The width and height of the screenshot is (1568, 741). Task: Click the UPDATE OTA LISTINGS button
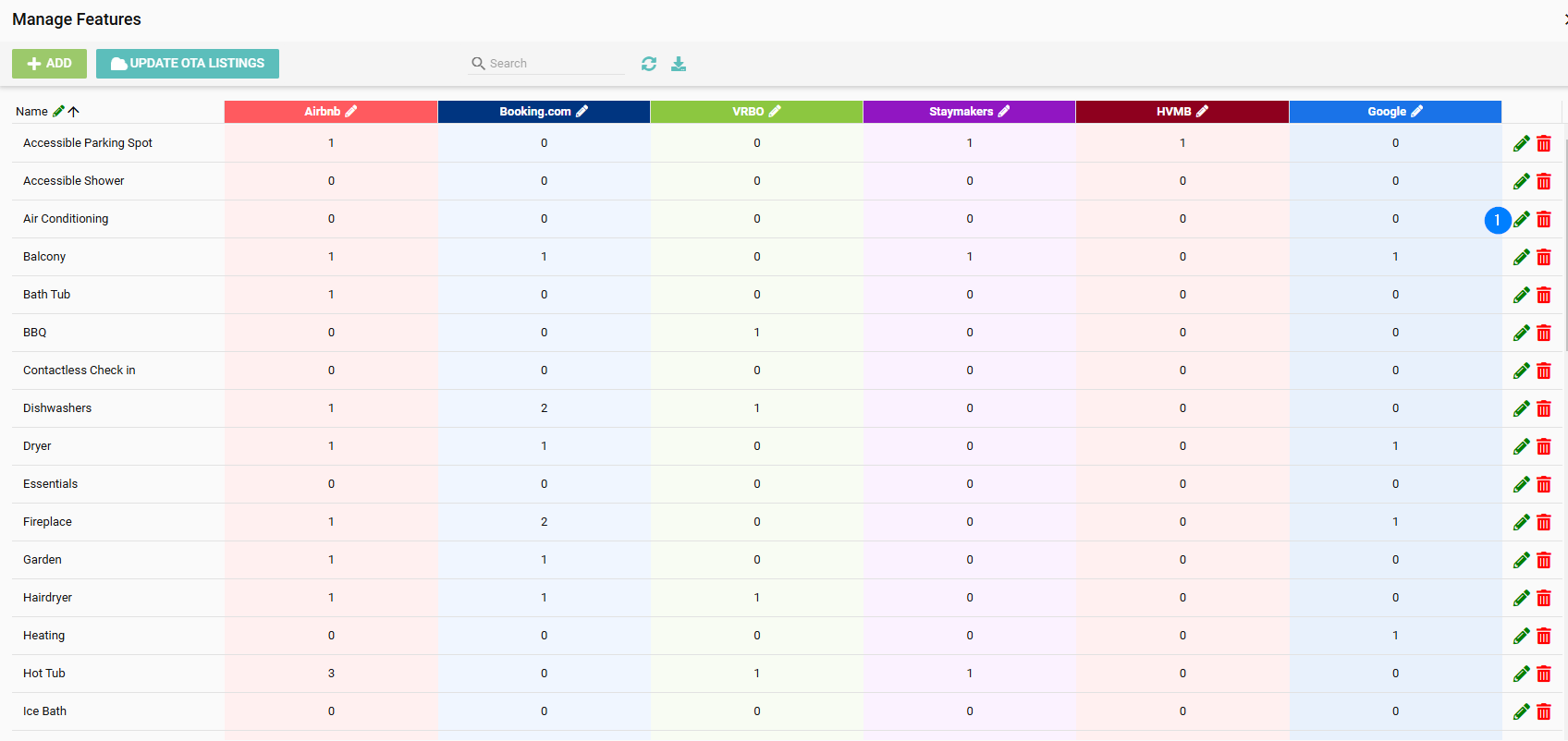click(188, 64)
